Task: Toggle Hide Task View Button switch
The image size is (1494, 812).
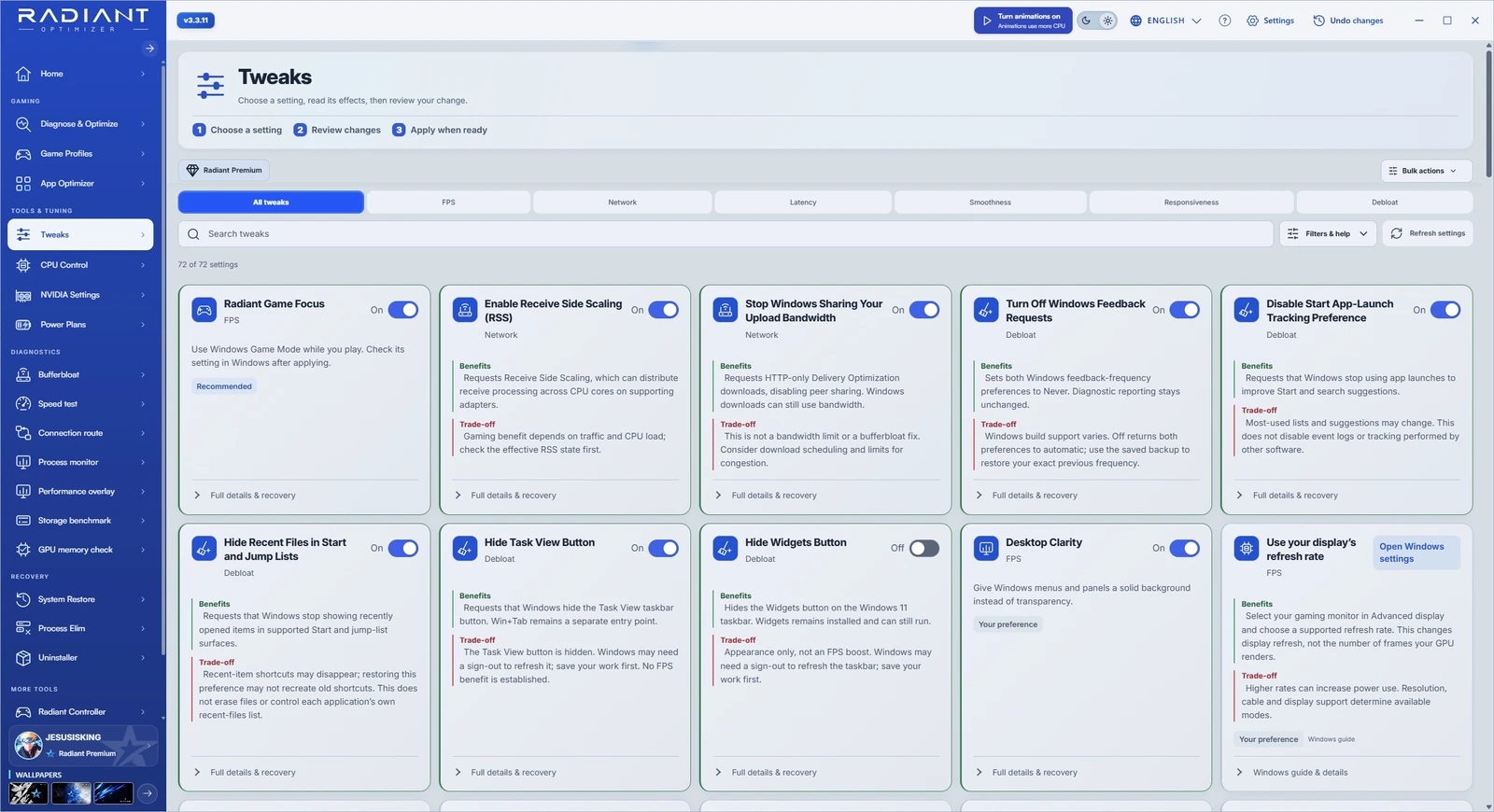Action: (664, 549)
